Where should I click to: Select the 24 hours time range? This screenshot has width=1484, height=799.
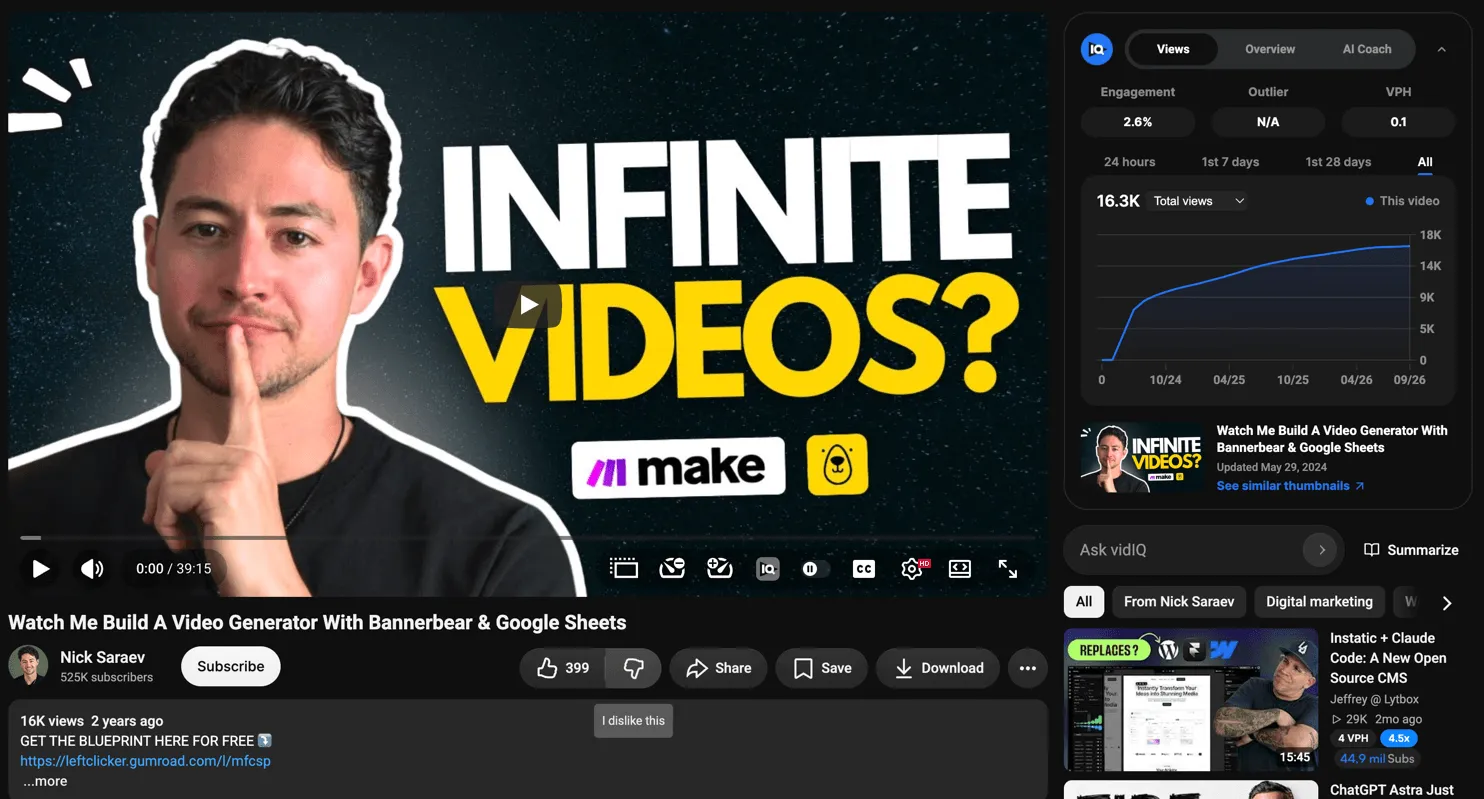(1129, 162)
